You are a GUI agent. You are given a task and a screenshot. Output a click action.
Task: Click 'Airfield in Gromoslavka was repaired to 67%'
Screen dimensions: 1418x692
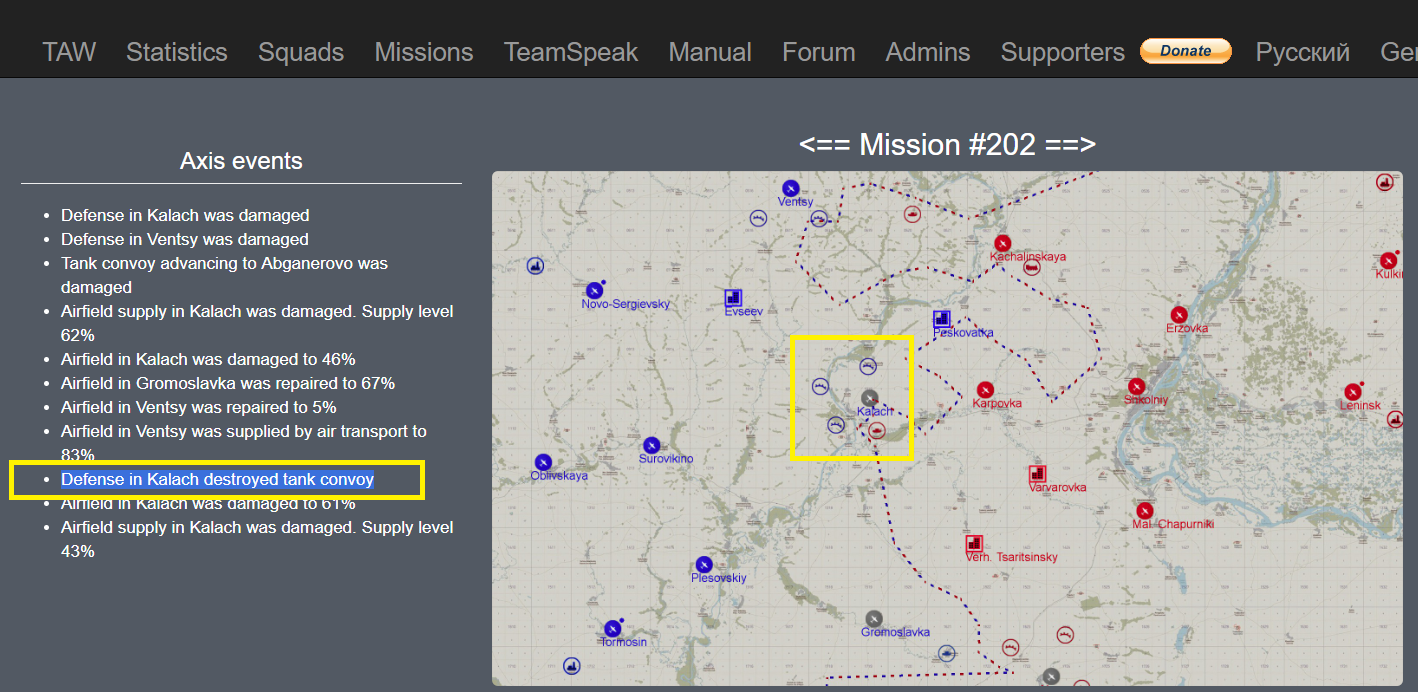(228, 383)
